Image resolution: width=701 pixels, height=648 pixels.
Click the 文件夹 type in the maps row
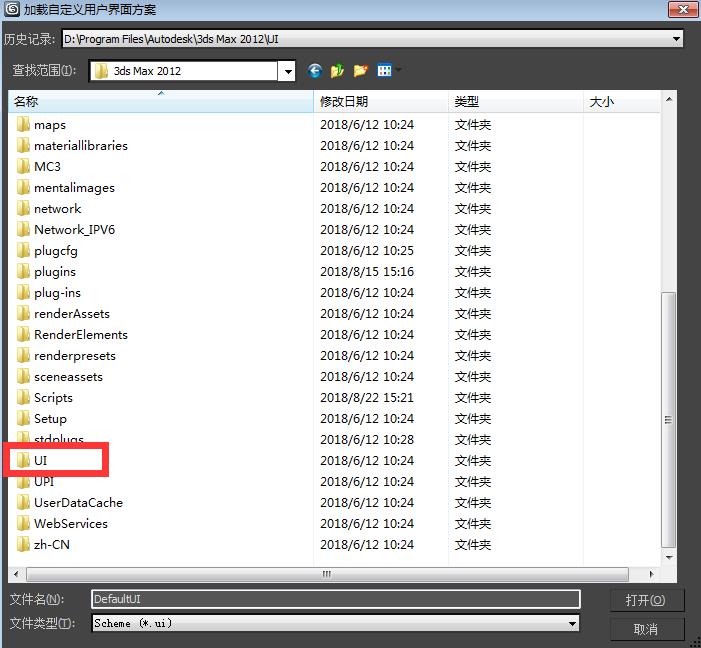coord(473,124)
